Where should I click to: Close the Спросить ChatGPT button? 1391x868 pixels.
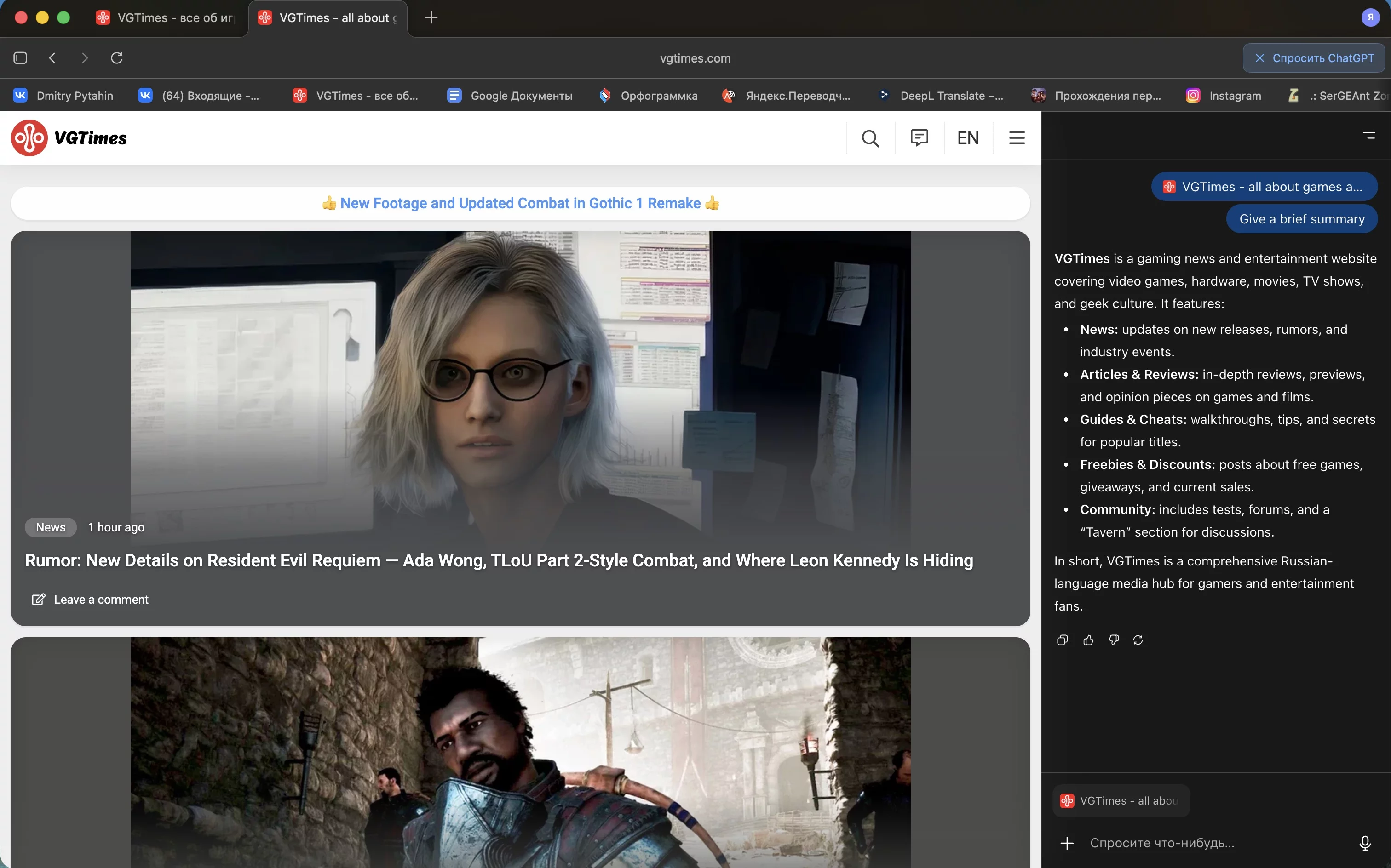(1259, 58)
